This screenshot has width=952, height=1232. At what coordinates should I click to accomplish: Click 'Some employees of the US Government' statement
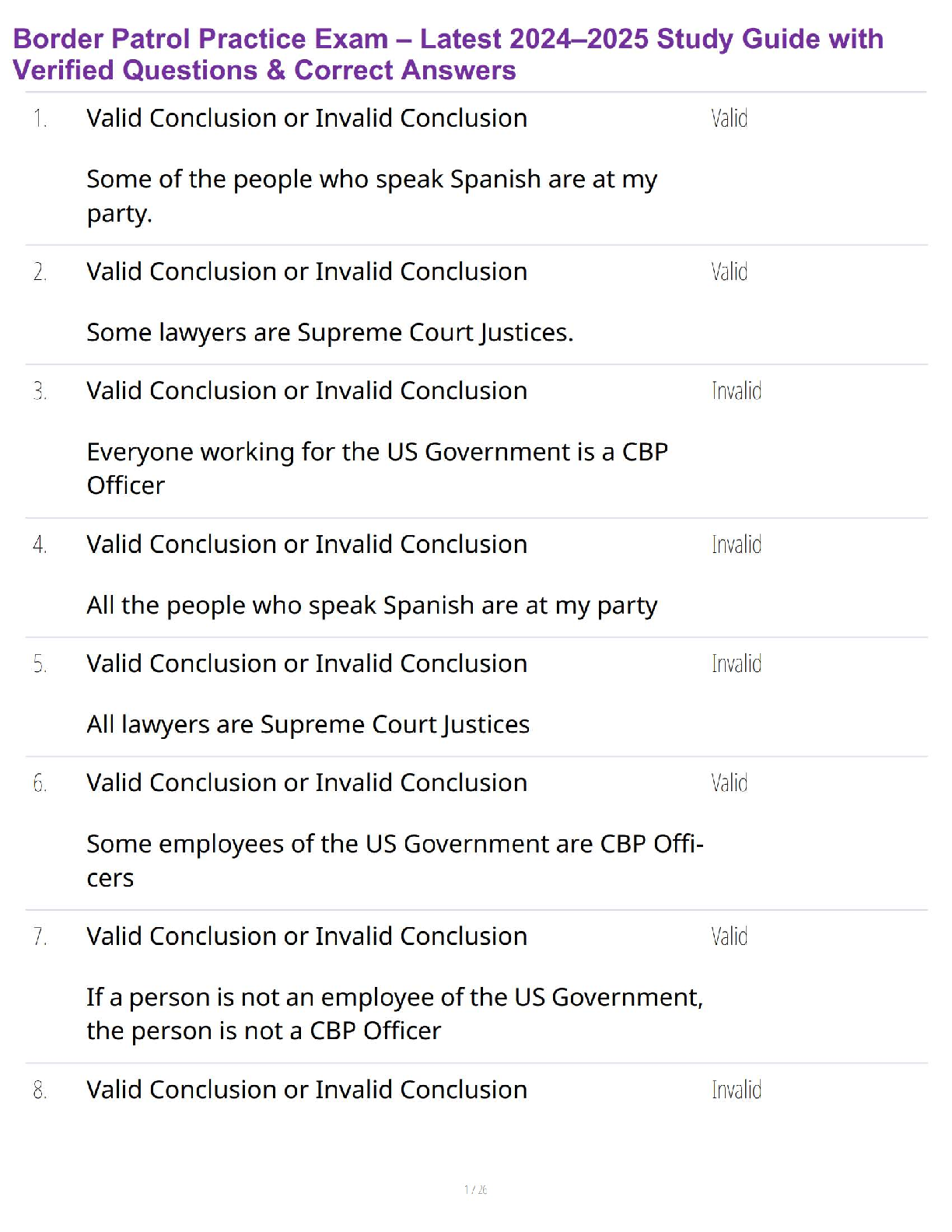point(394,860)
